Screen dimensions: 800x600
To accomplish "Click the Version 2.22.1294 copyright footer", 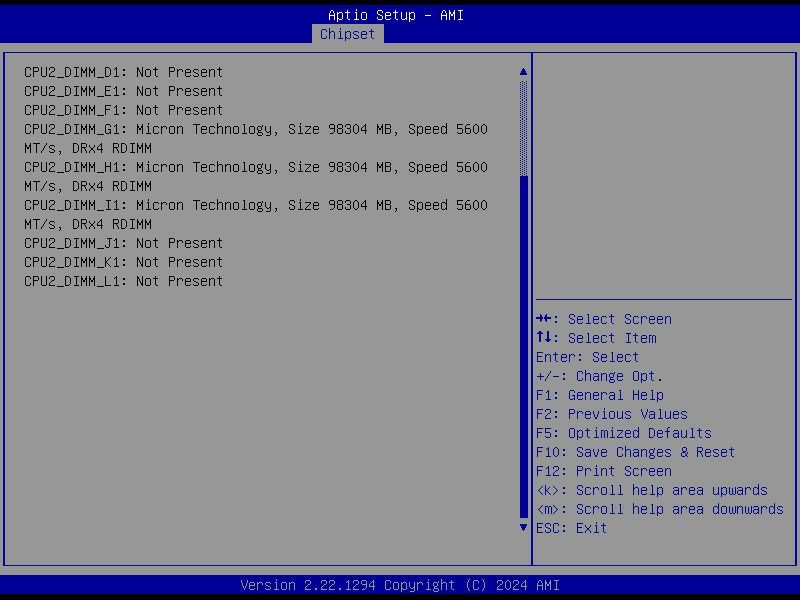I will [400, 585].
